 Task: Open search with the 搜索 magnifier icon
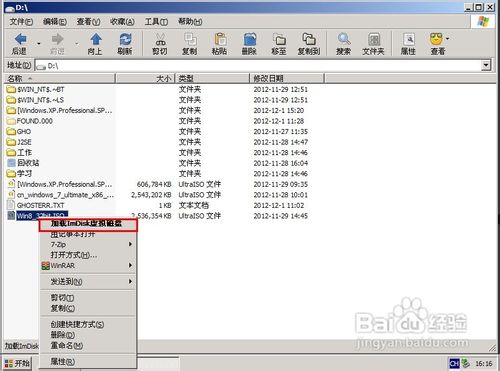point(344,39)
